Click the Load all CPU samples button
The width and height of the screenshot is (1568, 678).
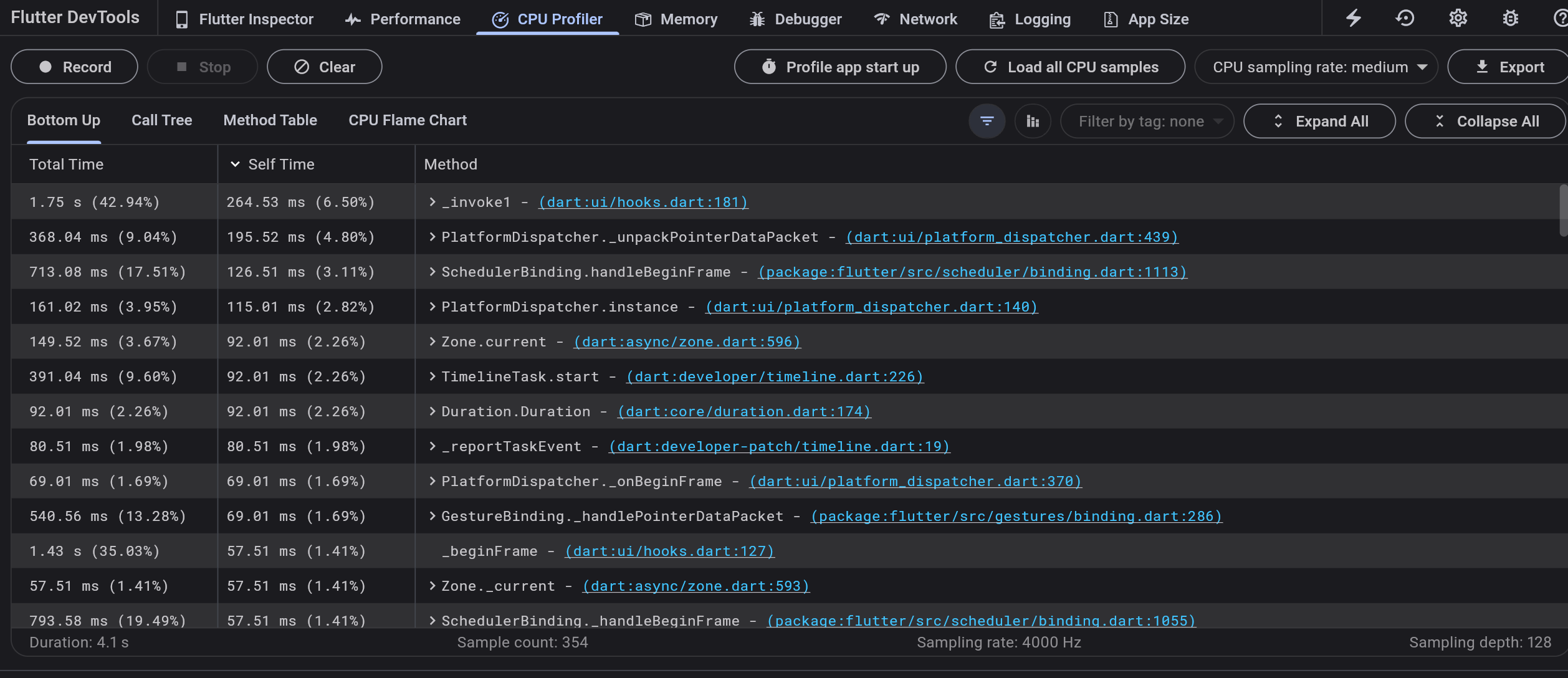coord(1070,67)
